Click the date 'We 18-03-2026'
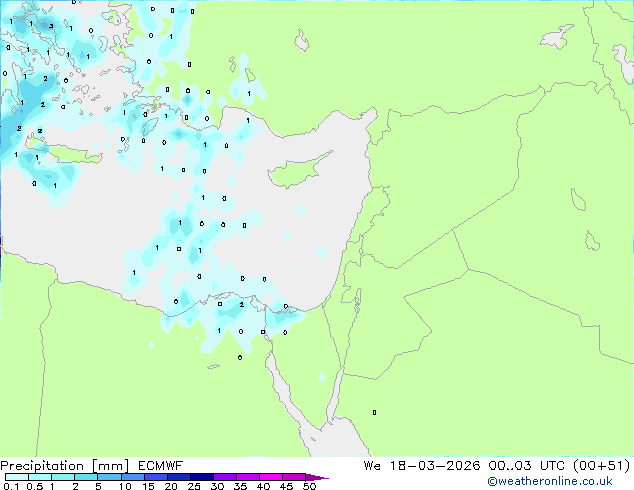This screenshot has height=490, width=634. tap(422, 466)
